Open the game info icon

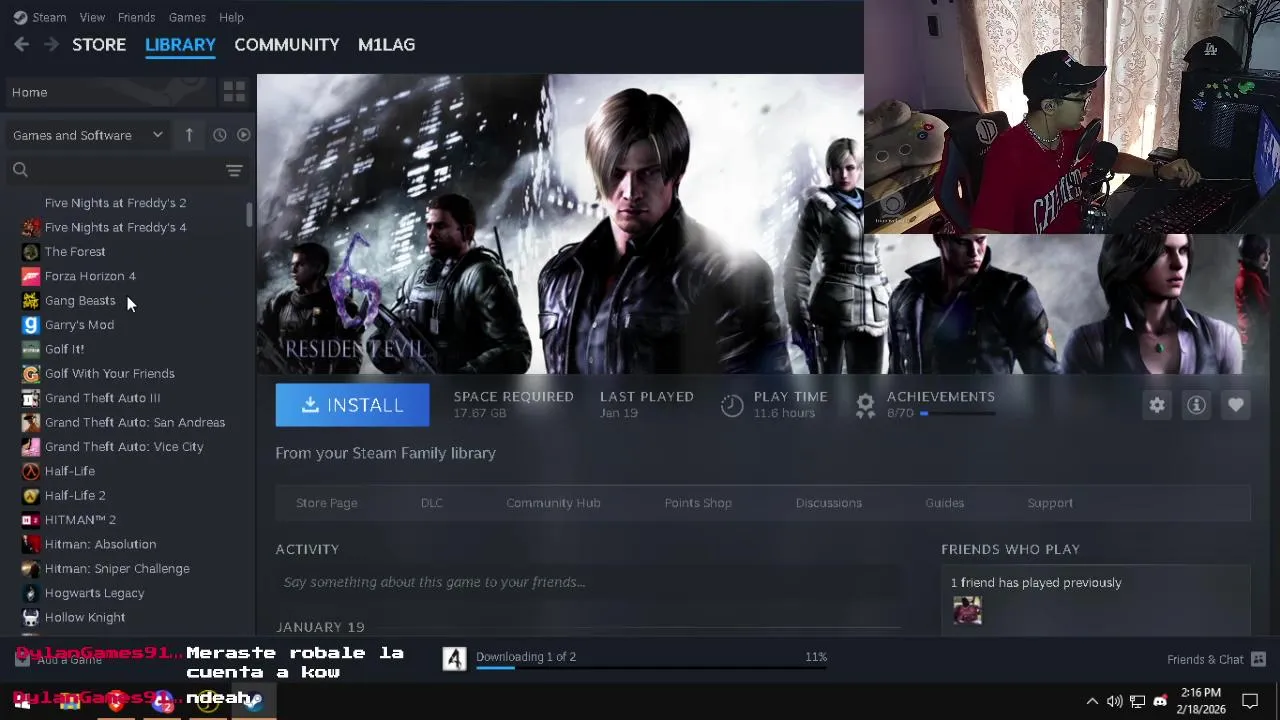pos(1196,405)
